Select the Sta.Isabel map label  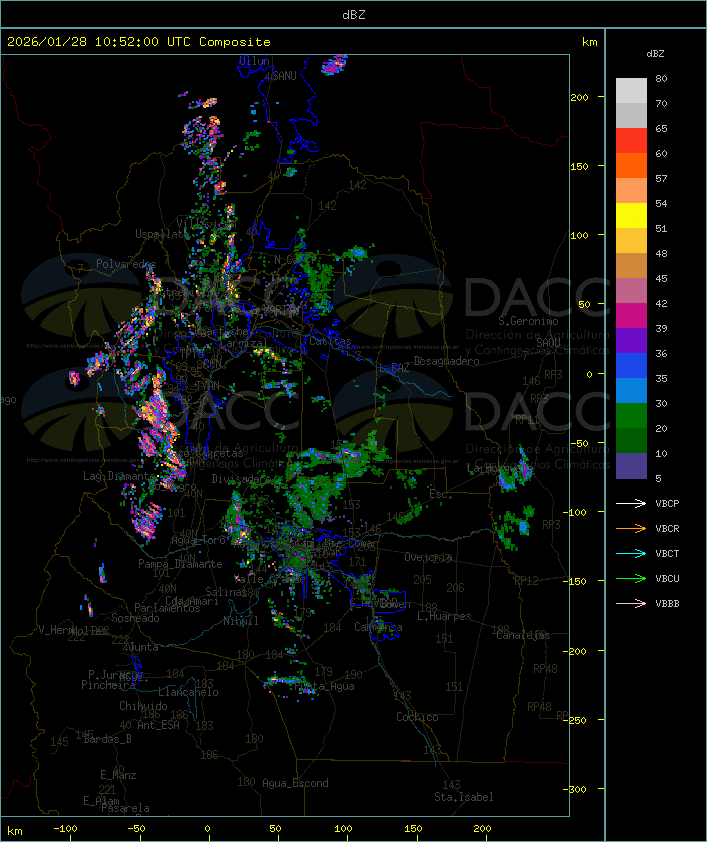click(463, 797)
